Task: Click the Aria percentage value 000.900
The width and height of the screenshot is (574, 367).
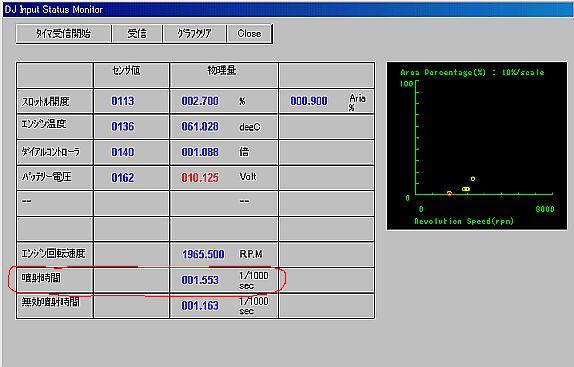Action: click(309, 101)
